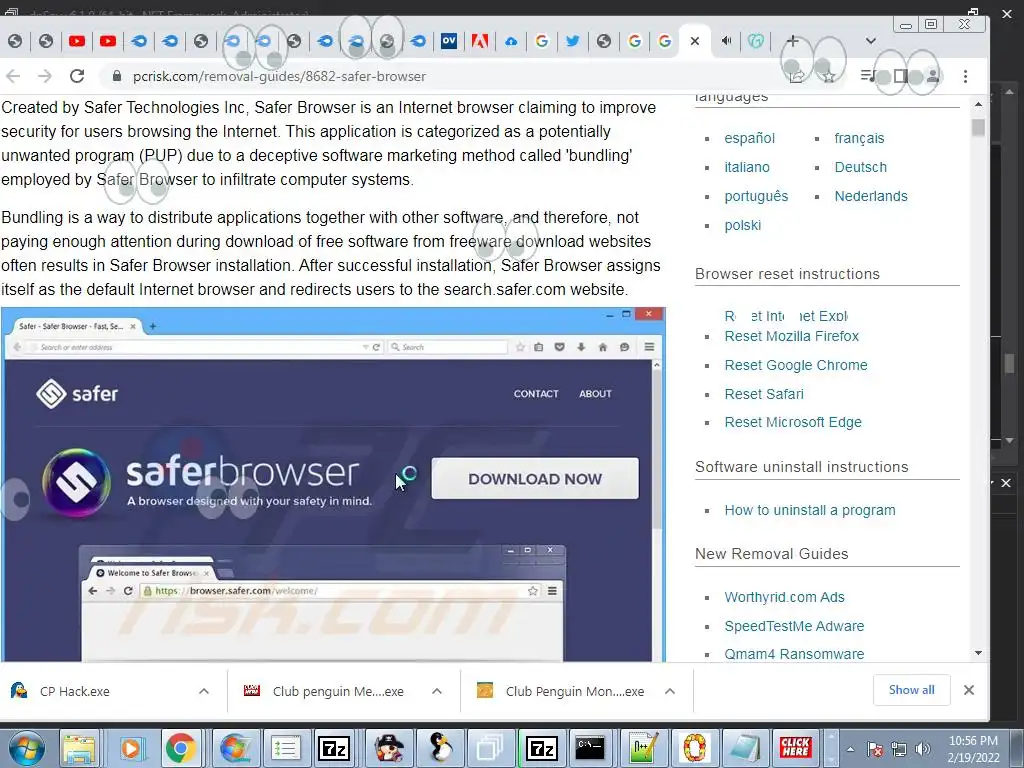Viewport: 1024px width, 768px height.
Task: Open the Chrome profile avatar
Action: pos(933,76)
